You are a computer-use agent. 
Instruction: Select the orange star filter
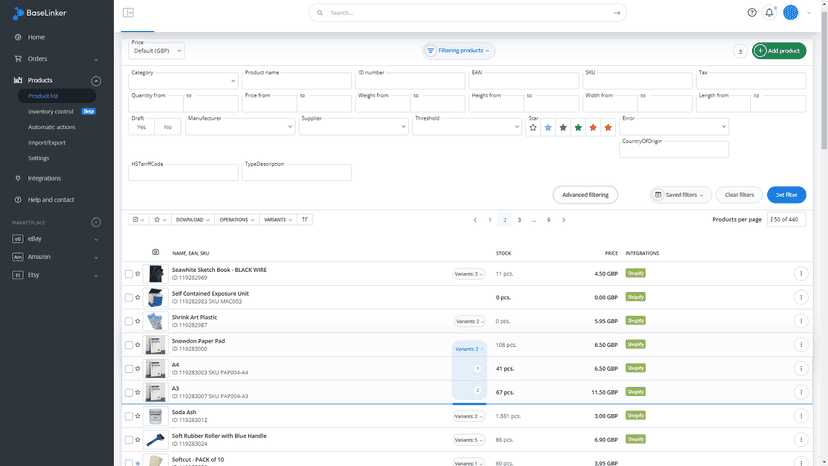tap(593, 127)
